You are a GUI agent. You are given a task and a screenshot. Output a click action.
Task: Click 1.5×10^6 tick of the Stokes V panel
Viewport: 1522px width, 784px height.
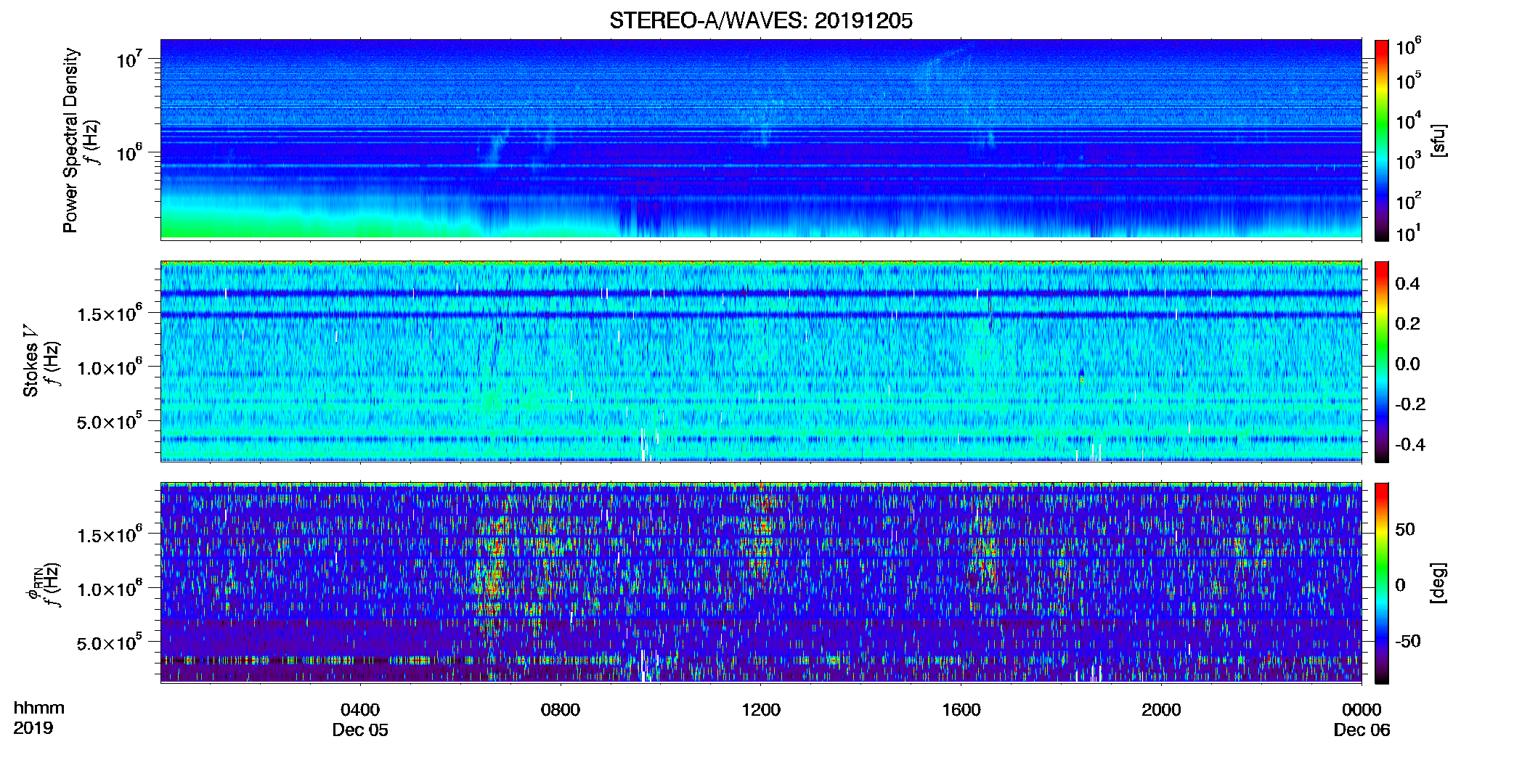(110, 314)
